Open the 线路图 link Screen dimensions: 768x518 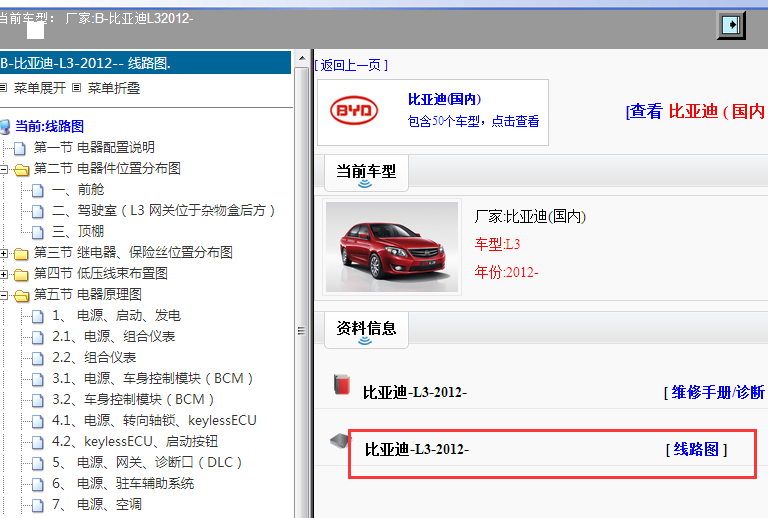(696, 449)
